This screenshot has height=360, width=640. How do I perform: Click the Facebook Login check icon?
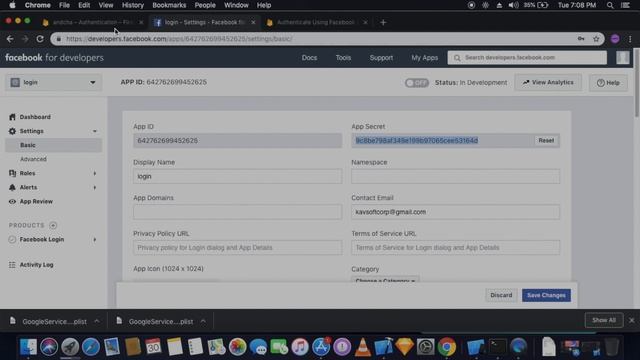point(12,240)
